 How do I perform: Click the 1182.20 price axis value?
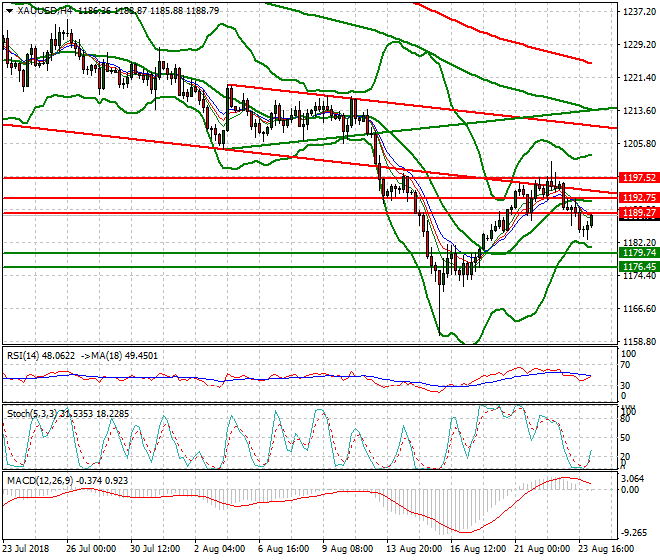tap(639, 243)
